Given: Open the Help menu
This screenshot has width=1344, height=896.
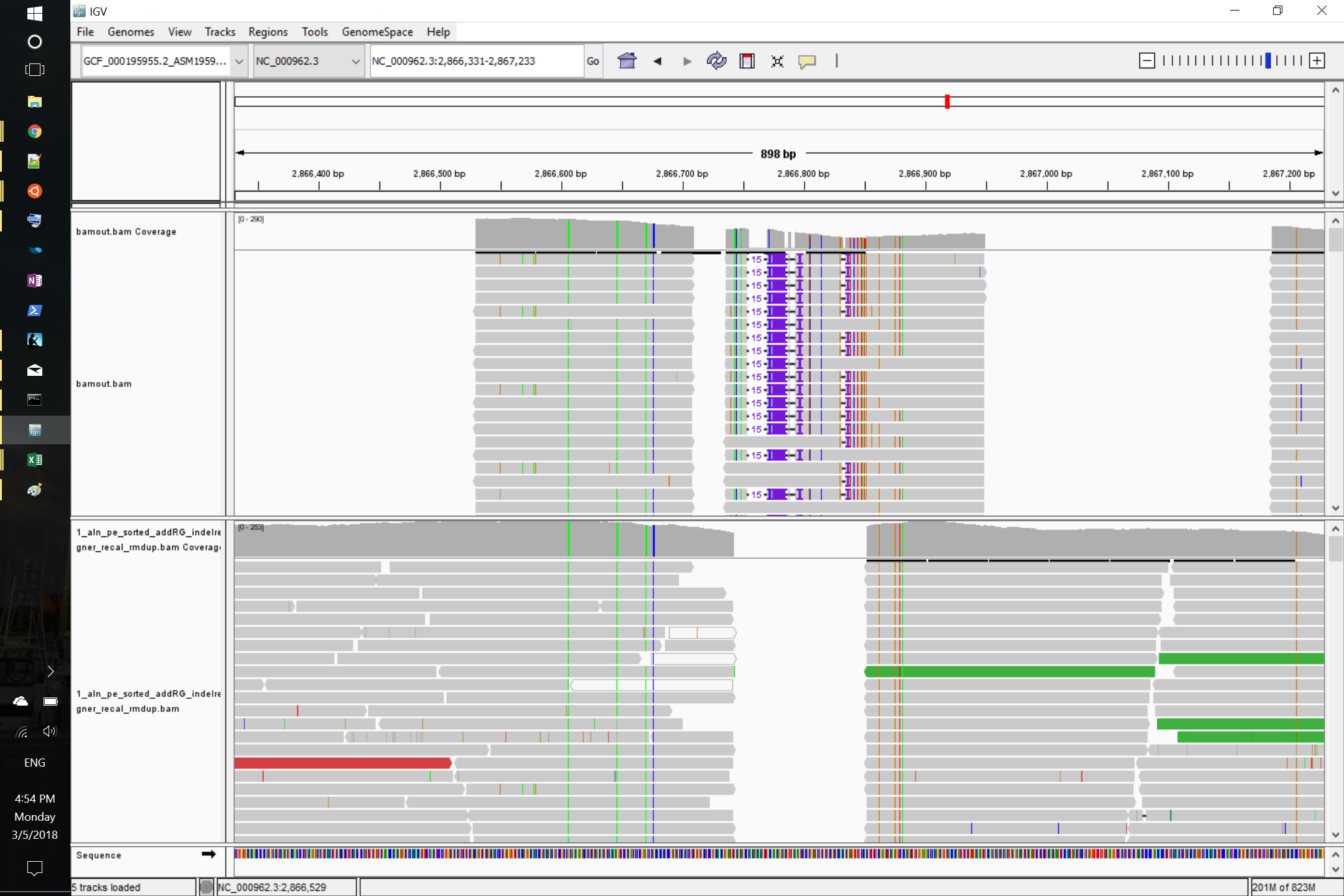Looking at the screenshot, I should tap(438, 32).
